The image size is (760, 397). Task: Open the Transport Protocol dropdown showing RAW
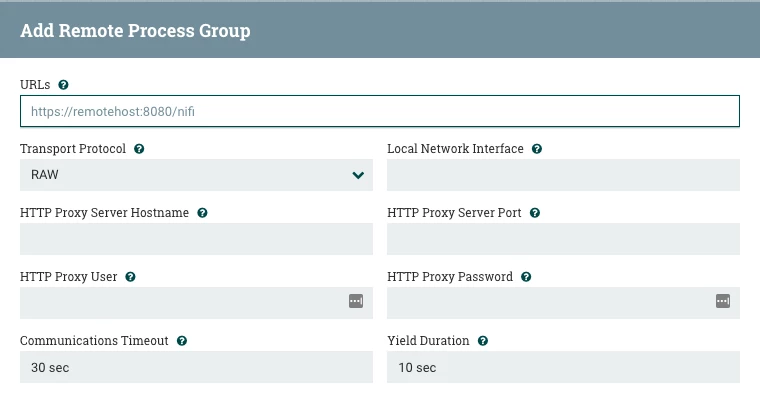click(x=196, y=175)
